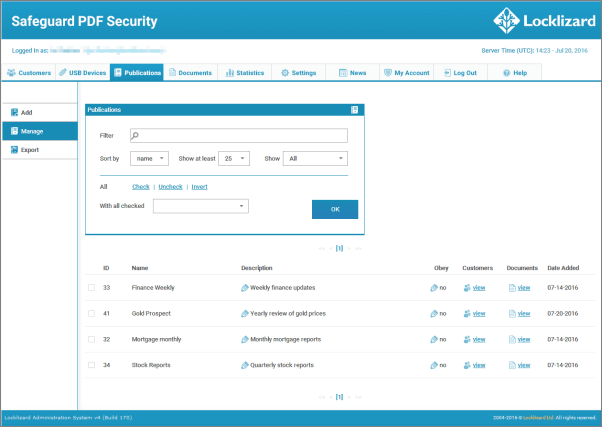Expand the Show at least dropdown
Image resolution: width=602 pixels, height=427 pixels.
(x=236, y=158)
